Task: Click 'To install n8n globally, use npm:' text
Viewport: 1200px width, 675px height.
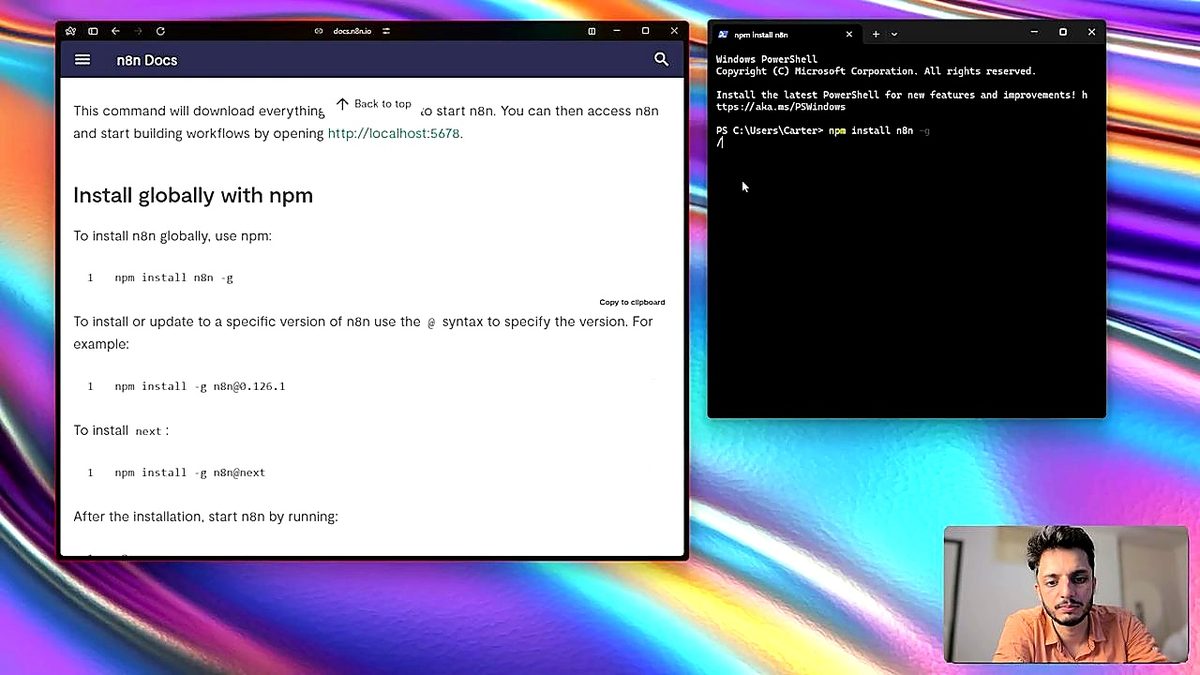Action: [172, 236]
